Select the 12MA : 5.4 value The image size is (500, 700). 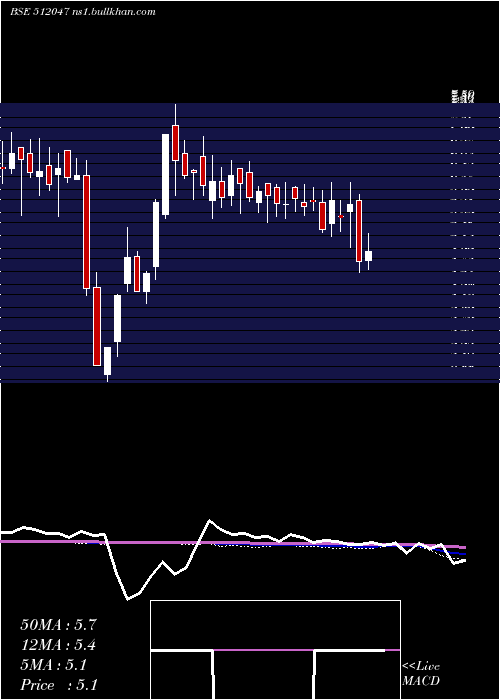58,645
